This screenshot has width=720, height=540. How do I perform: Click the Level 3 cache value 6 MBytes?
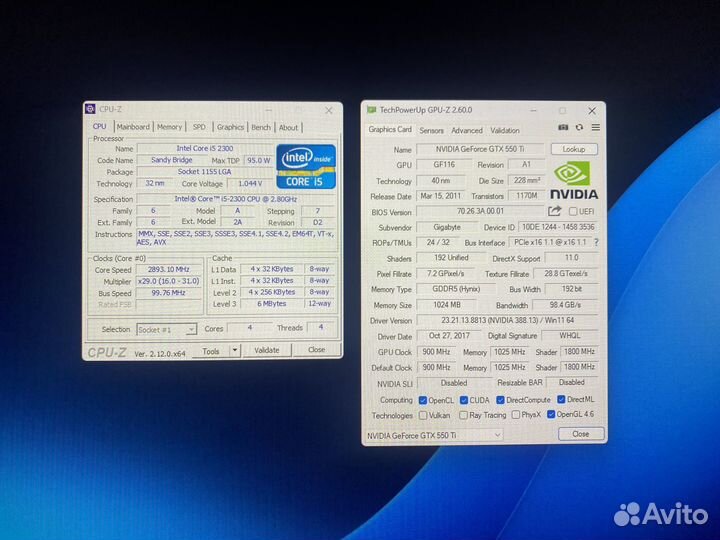(272, 304)
